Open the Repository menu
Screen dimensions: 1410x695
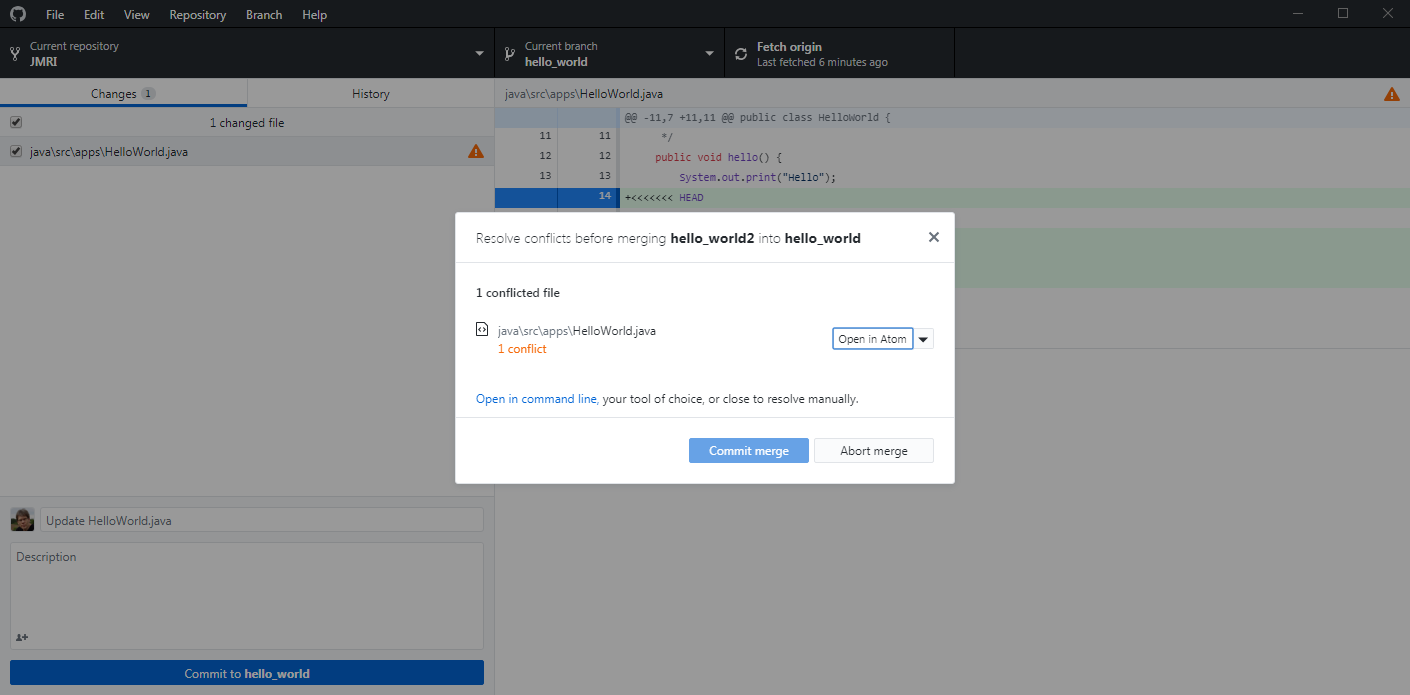(197, 15)
